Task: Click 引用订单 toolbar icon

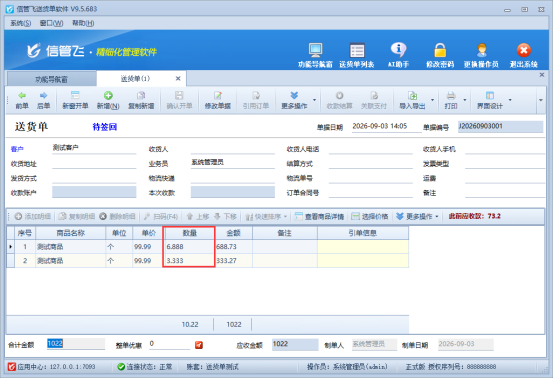Action: coord(256,100)
